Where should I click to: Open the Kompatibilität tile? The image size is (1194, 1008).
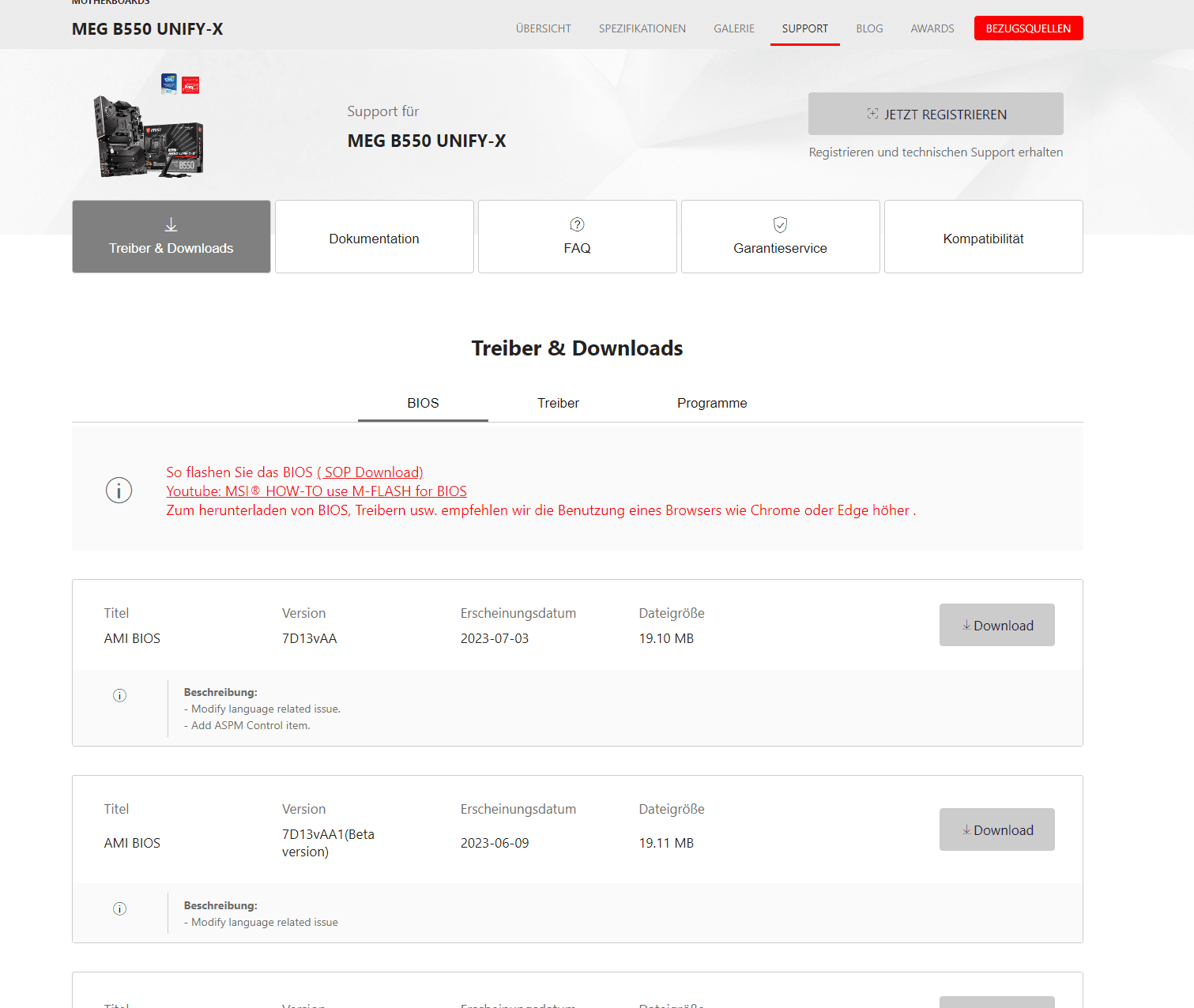click(984, 236)
